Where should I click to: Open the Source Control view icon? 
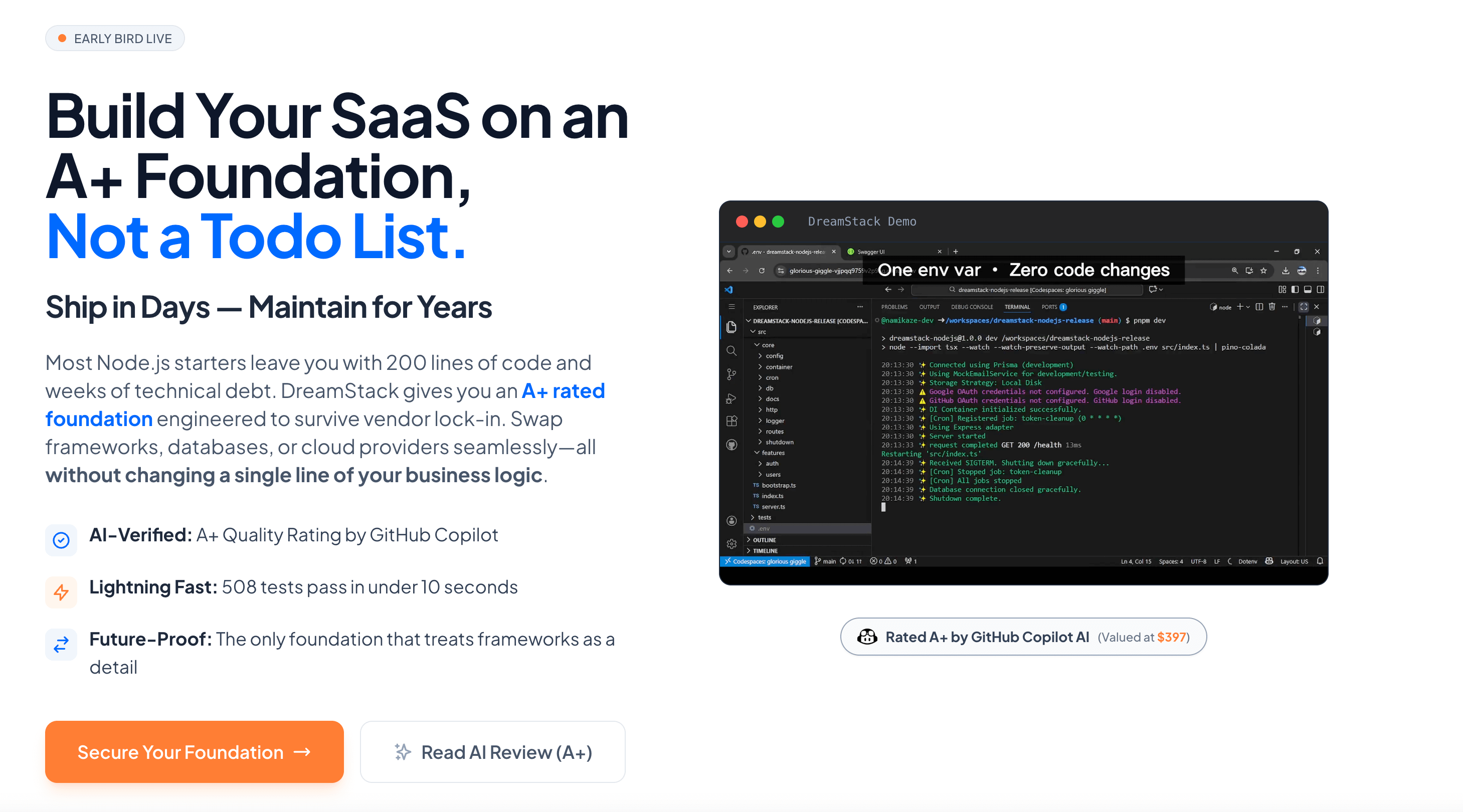click(731, 374)
